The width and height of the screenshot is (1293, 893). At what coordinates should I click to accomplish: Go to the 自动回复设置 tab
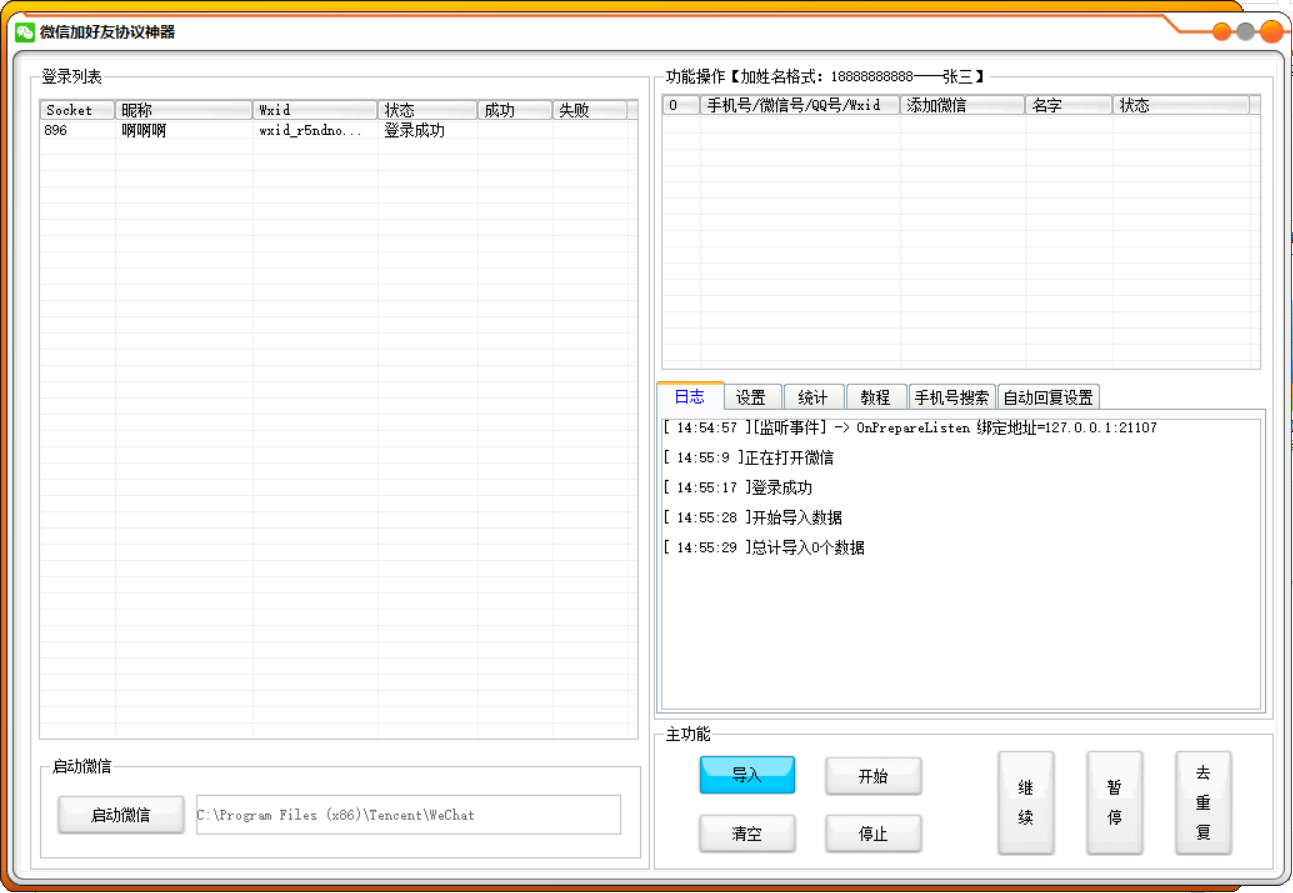(x=1048, y=398)
